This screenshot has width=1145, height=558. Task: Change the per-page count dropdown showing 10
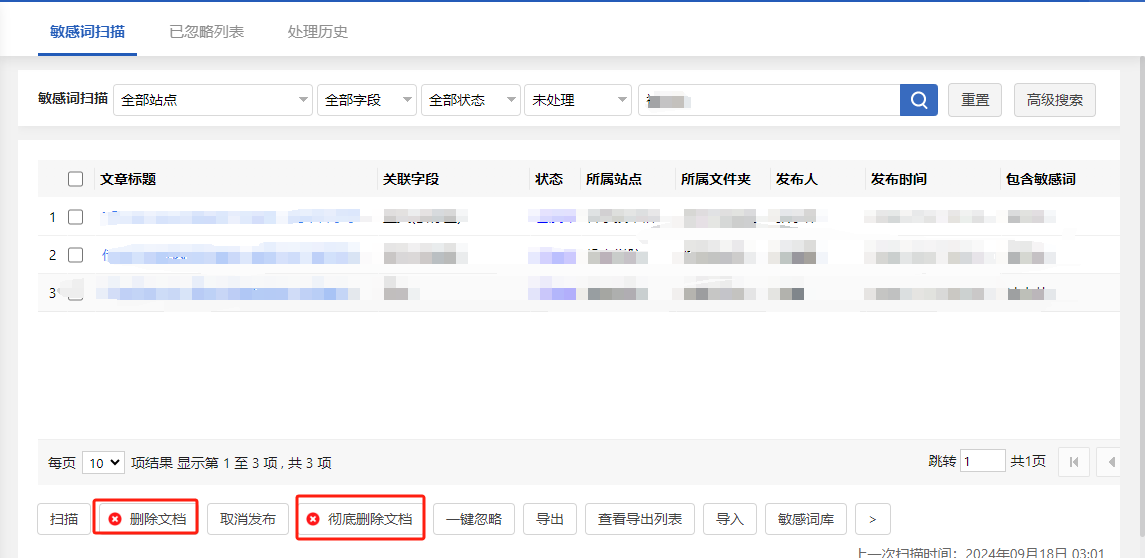103,462
